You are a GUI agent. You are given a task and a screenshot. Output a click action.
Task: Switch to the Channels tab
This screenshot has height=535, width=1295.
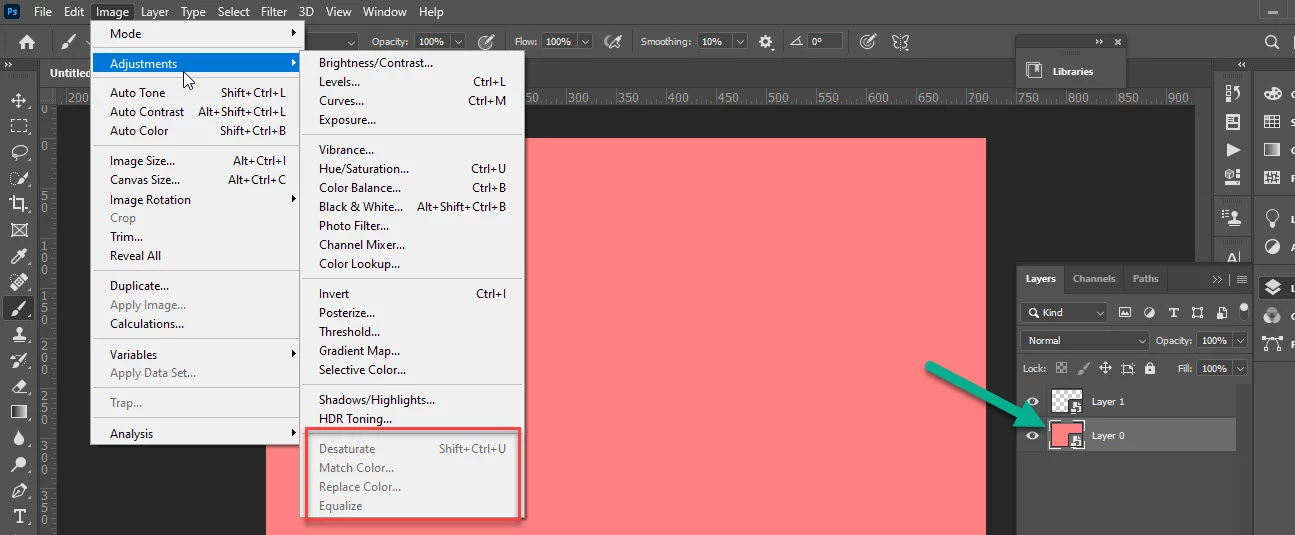(1093, 279)
